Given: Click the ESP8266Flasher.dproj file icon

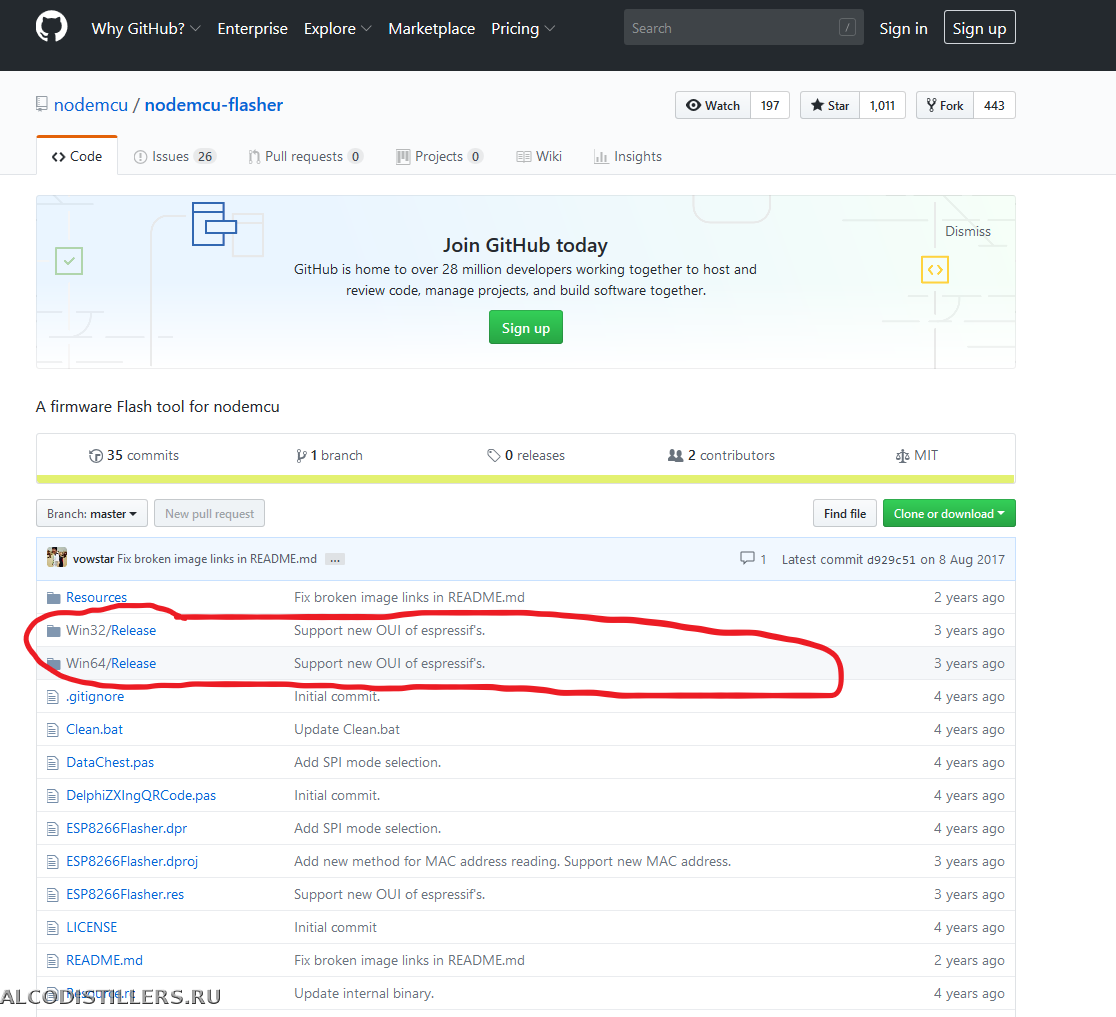Looking at the screenshot, I should point(53,862).
